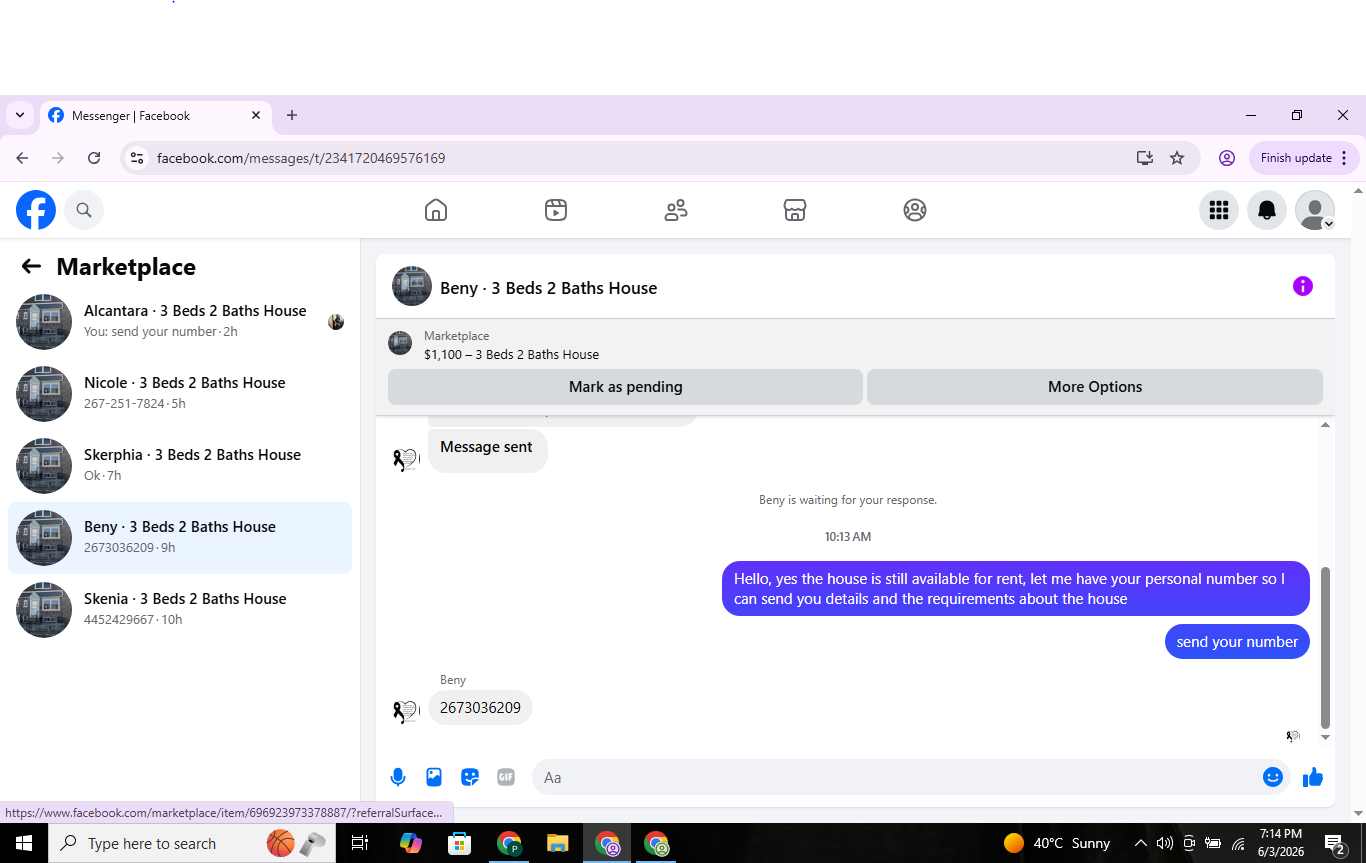Select the Messenger | Facebook tab
The image size is (1366, 863).
[155, 116]
